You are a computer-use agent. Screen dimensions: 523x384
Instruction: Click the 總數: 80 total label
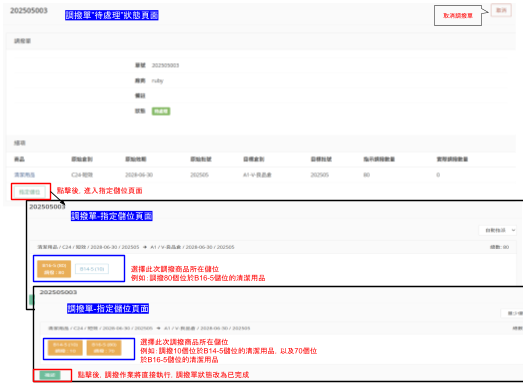pos(499,247)
